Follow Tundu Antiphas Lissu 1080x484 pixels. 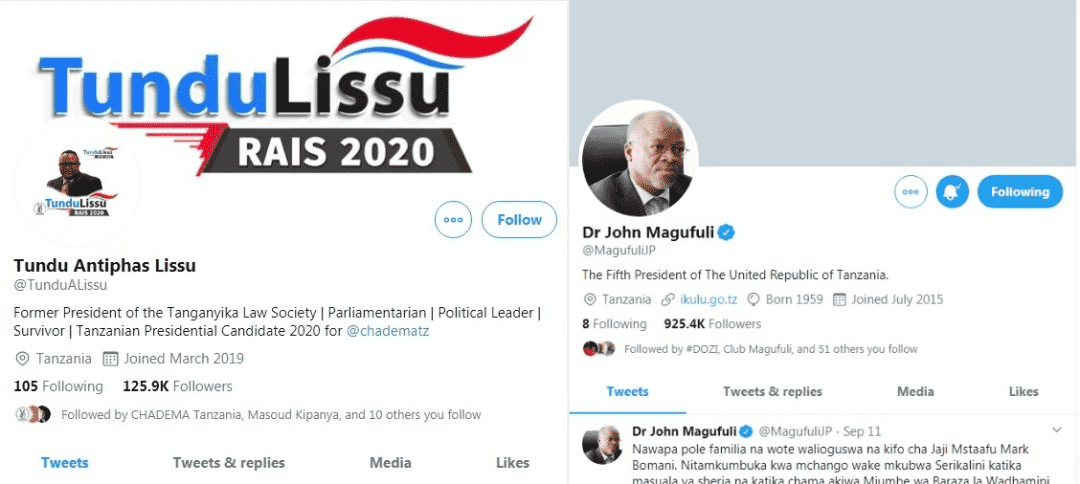click(519, 220)
